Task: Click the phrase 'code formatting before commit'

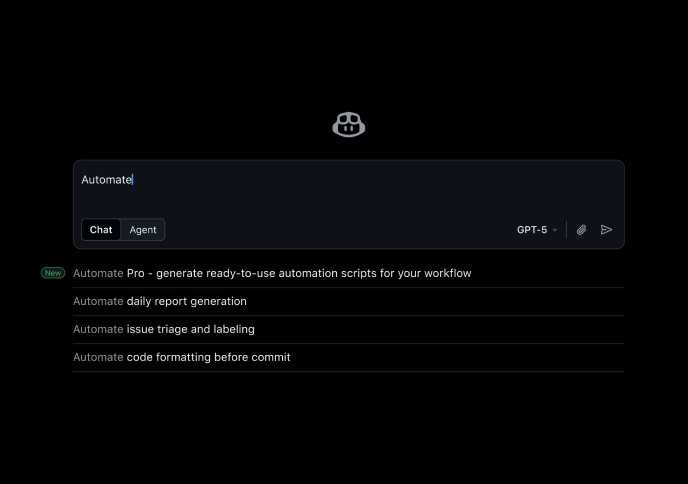Action: point(209,357)
